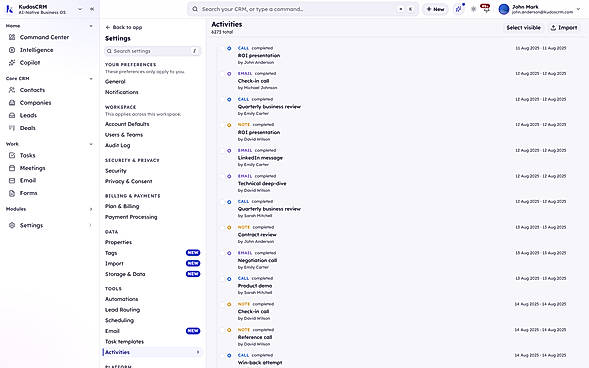This screenshot has width=589, height=368.
Task: Open user account dropdown chevron
Action: pos(578,9)
